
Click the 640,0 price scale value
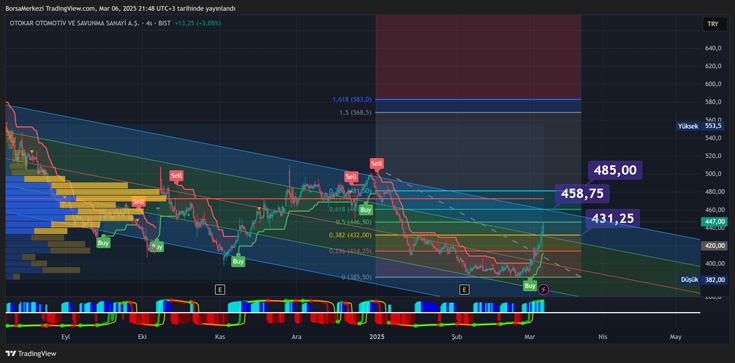(x=712, y=48)
